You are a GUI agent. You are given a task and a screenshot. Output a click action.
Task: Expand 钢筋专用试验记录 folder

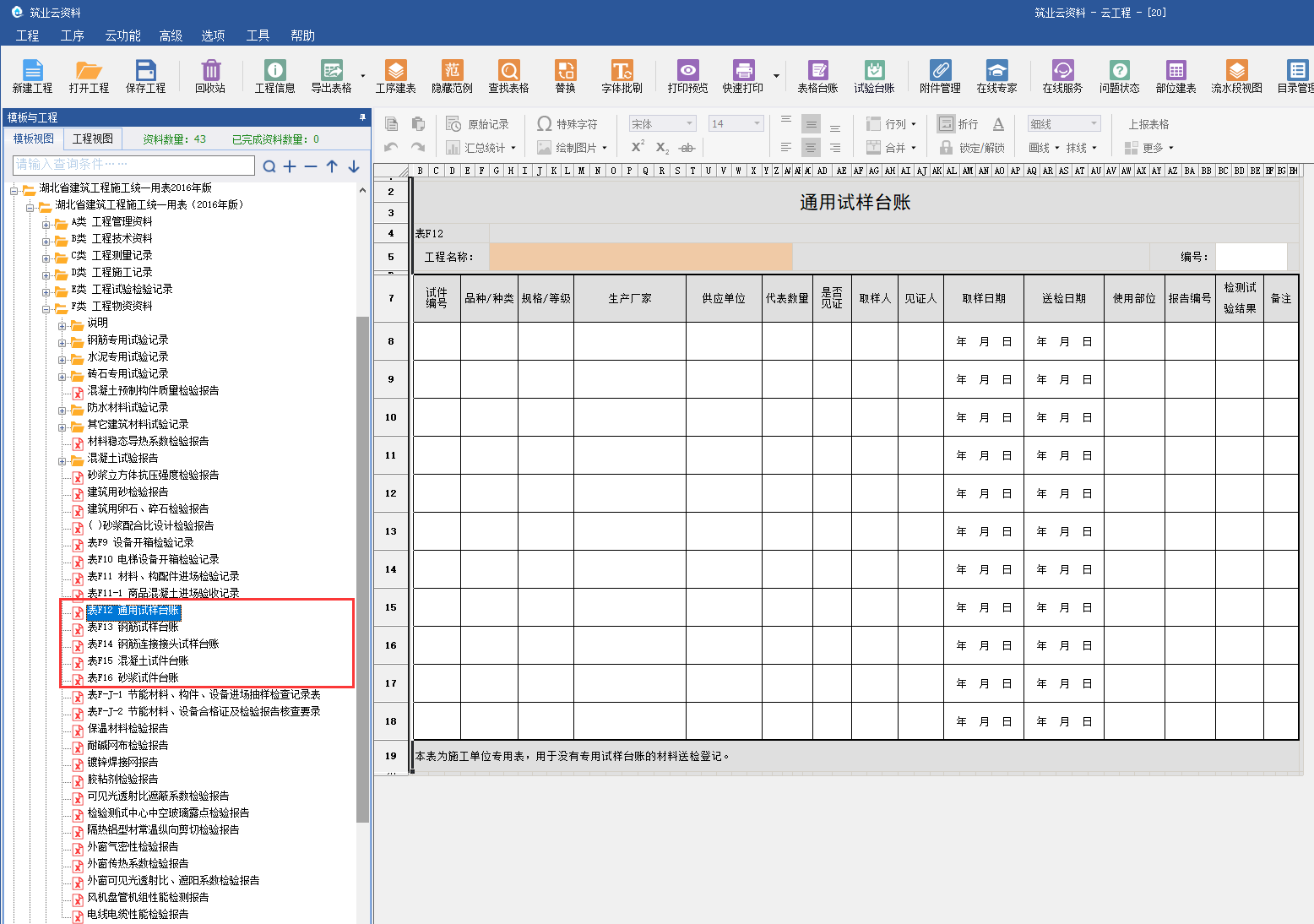click(62, 342)
